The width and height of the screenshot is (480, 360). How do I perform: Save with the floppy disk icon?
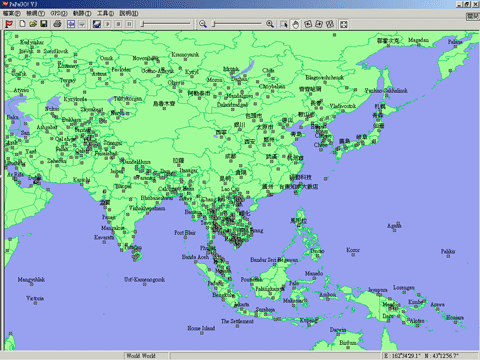[x=44, y=24]
